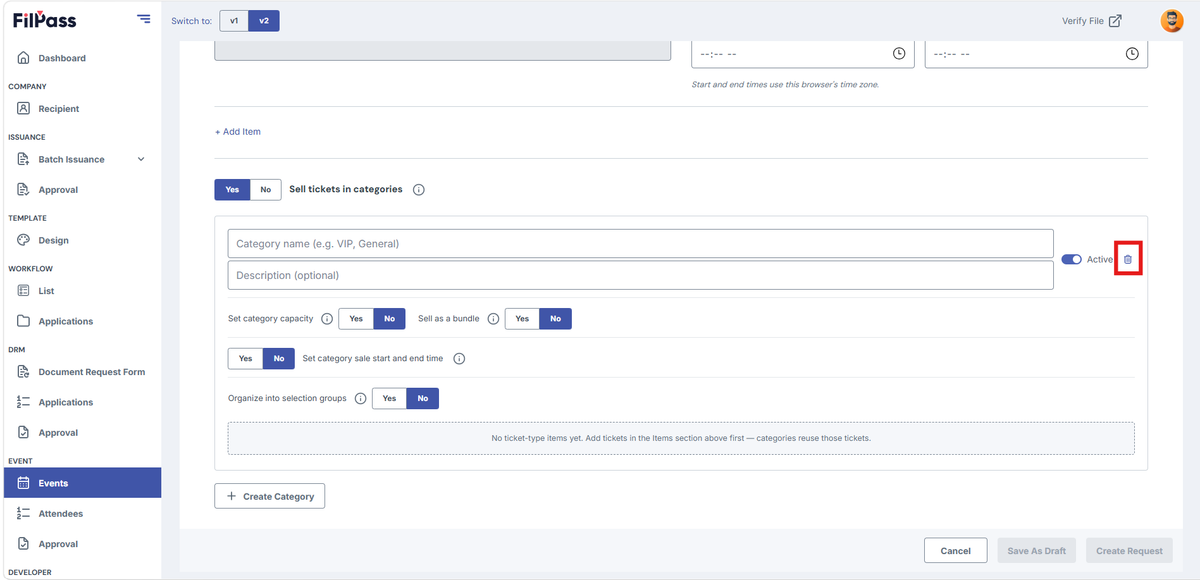Select Yes for Set category capacity

[356, 319]
